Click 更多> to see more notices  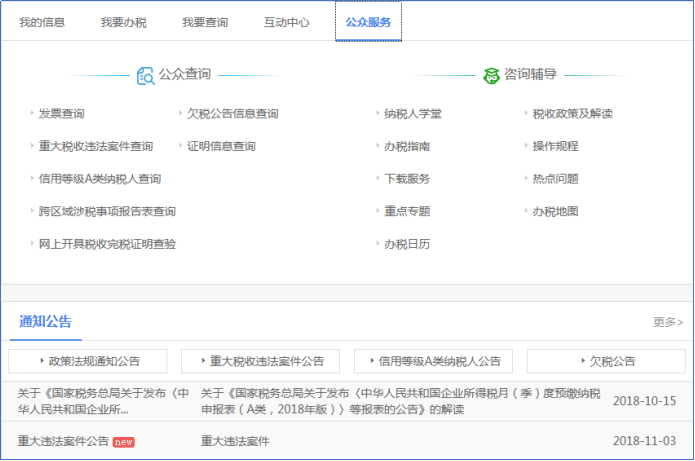click(667, 322)
